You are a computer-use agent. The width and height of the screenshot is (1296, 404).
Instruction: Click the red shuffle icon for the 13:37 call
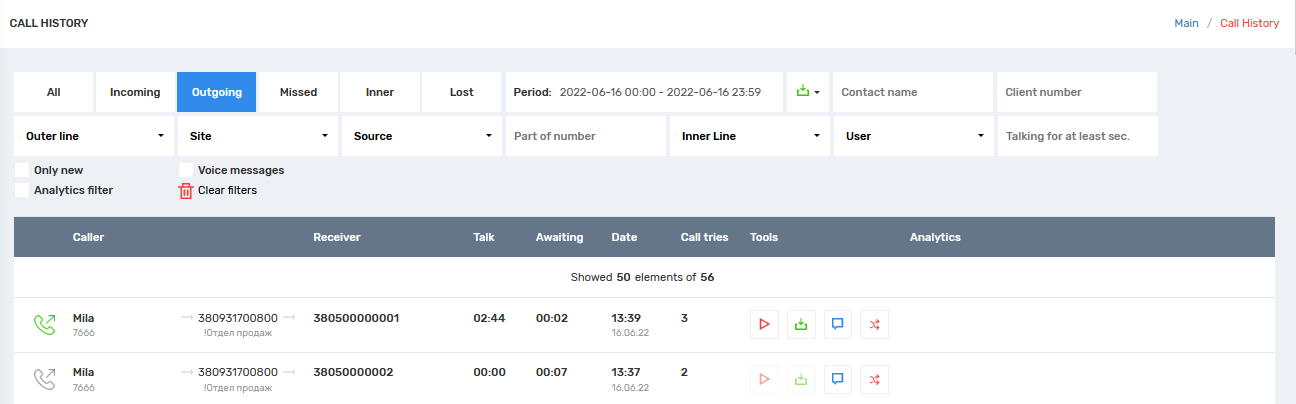(x=875, y=379)
